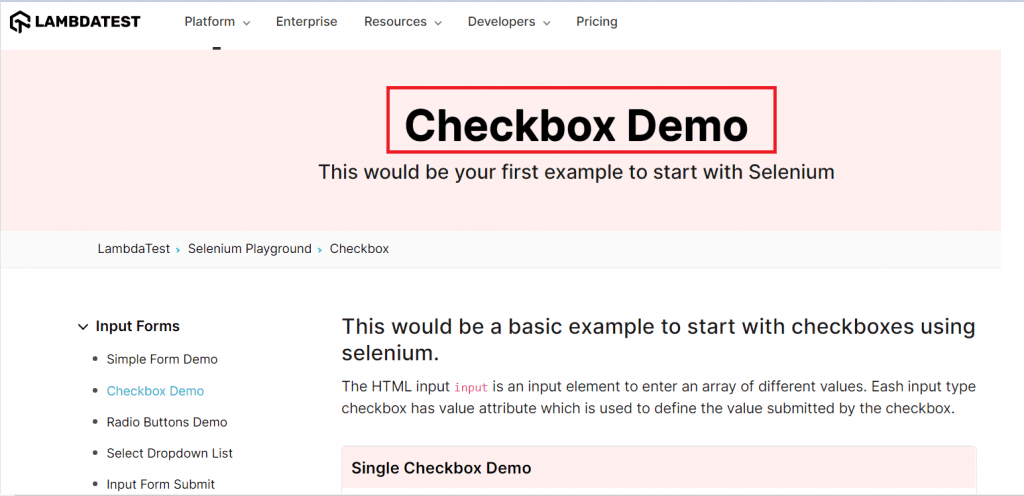1024x496 pixels.
Task: Go to the Enterprise menu item
Action: [x=306, y=22]
